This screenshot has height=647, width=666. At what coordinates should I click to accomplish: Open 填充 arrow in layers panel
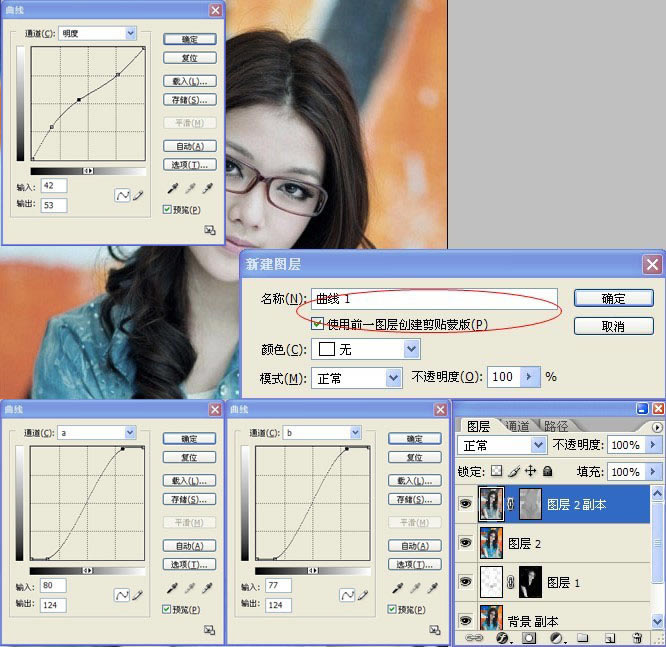pos(653,471)
